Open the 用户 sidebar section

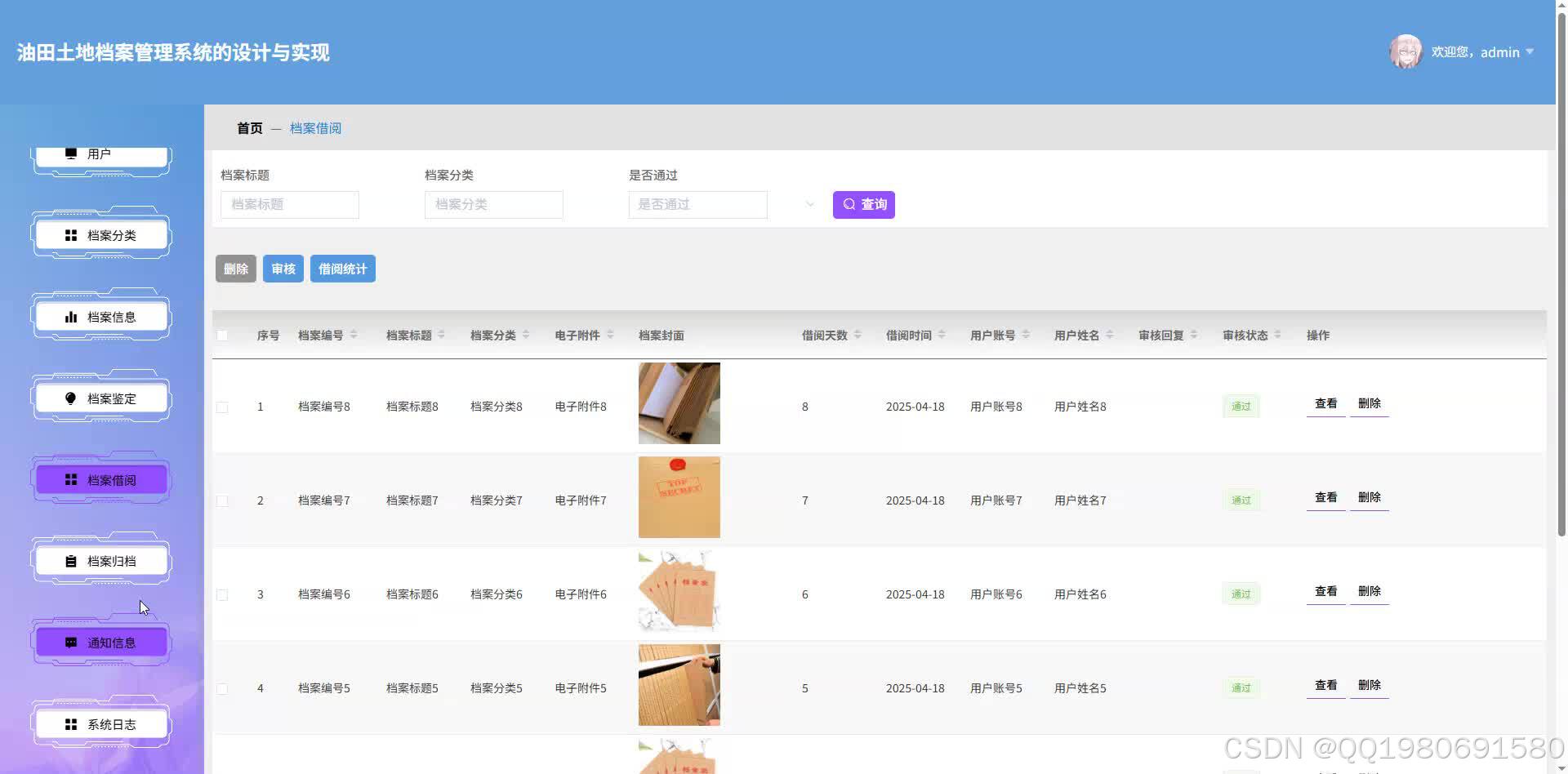[100, 153]
